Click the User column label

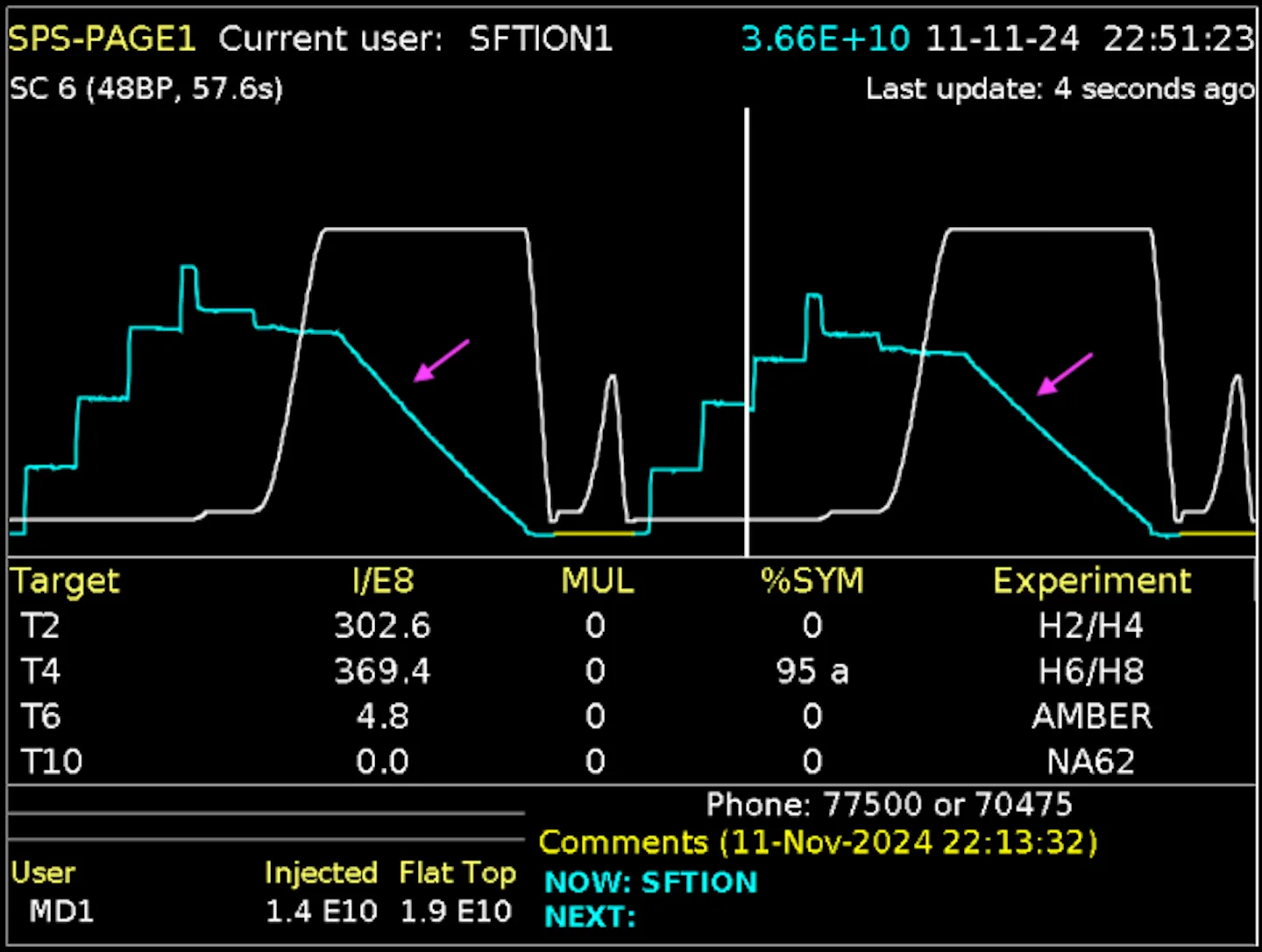click(x=43, y=873)
